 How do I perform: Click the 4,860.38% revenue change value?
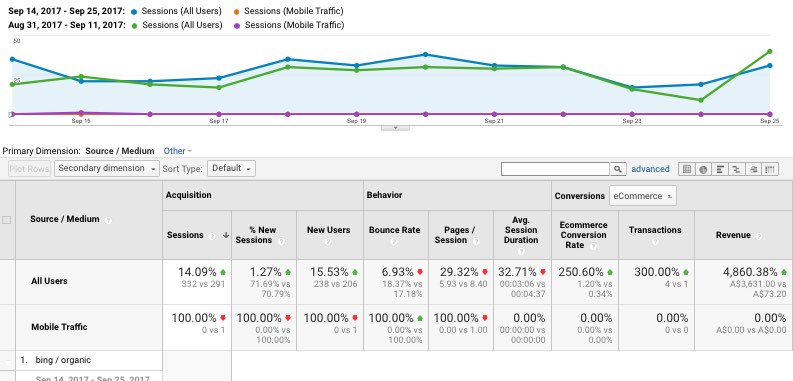pos(753,272)
